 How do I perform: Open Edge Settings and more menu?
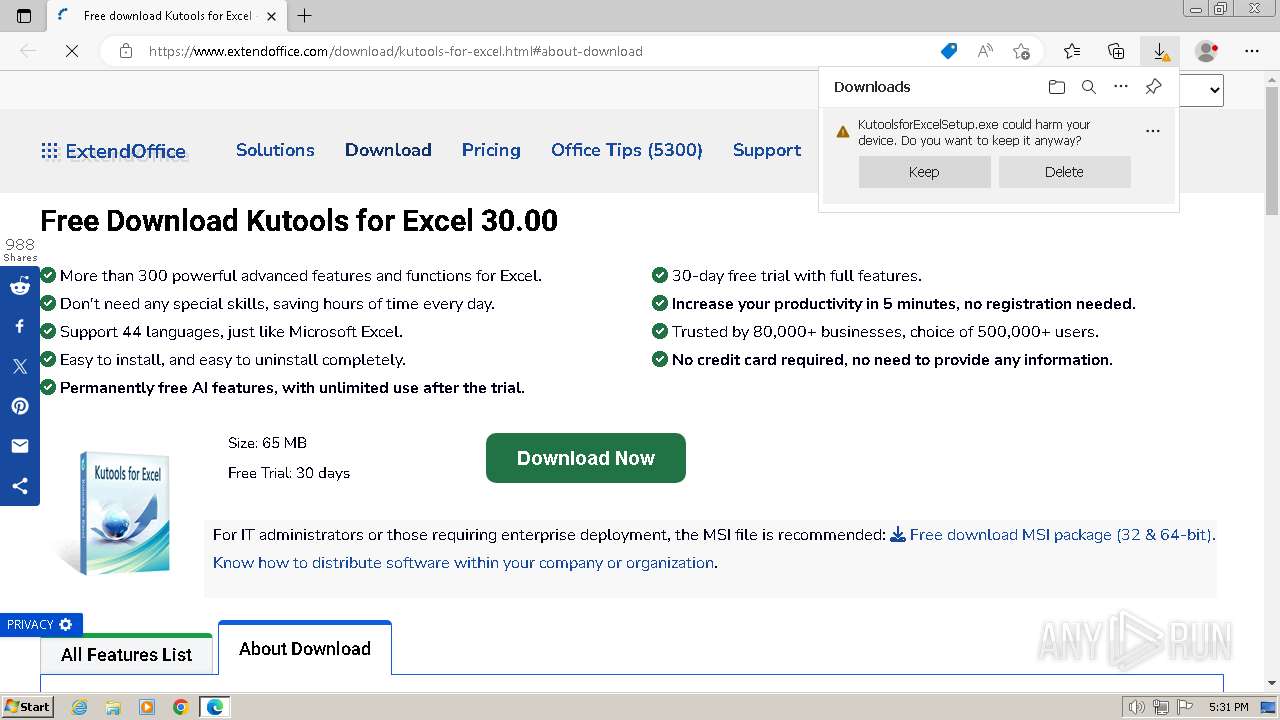click(x=1252, y=51)
